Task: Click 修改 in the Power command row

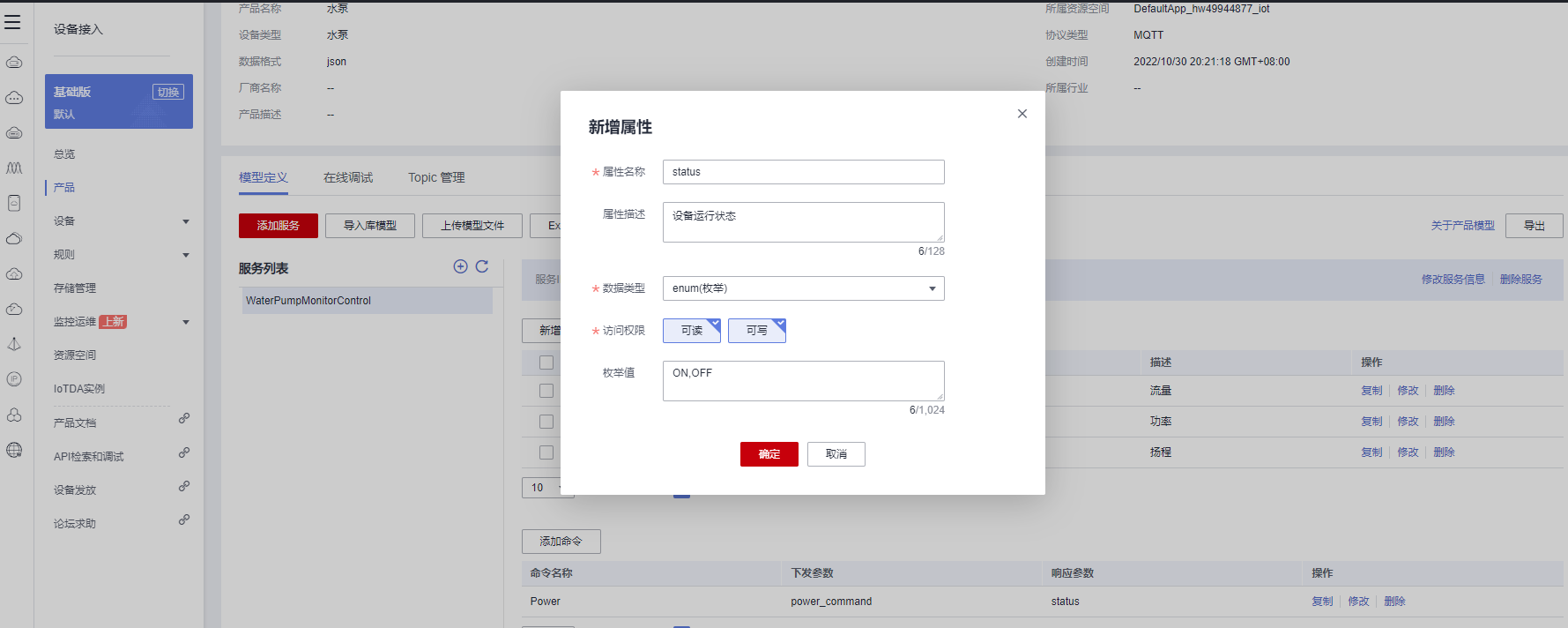Action: pyautogui.click(x=1359, y=602)
